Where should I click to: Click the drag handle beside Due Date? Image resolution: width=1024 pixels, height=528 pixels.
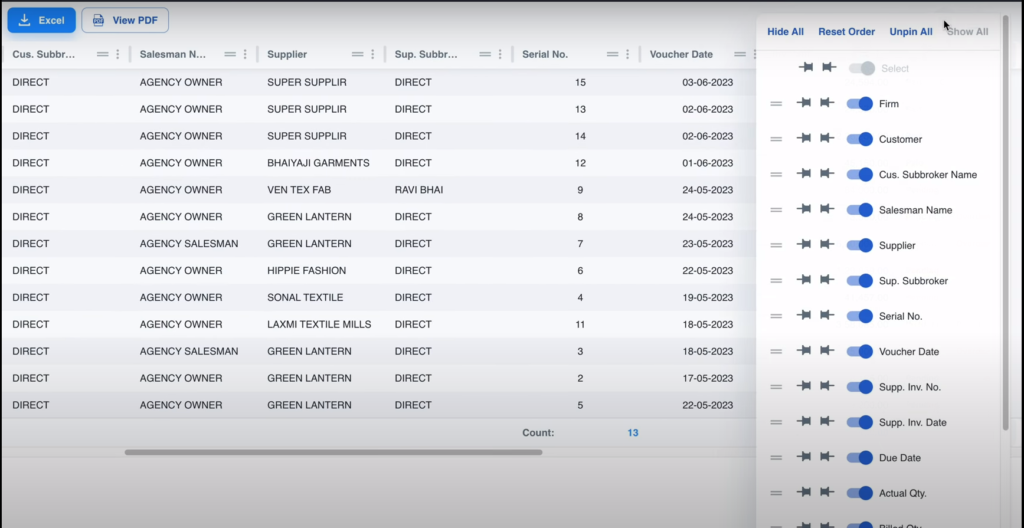pyautogui.click(x=776, y=458)
